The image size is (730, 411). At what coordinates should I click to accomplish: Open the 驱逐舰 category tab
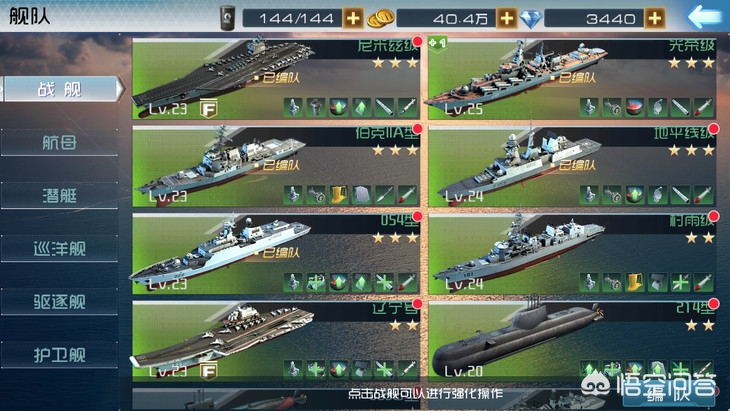[x=59, y=302]
